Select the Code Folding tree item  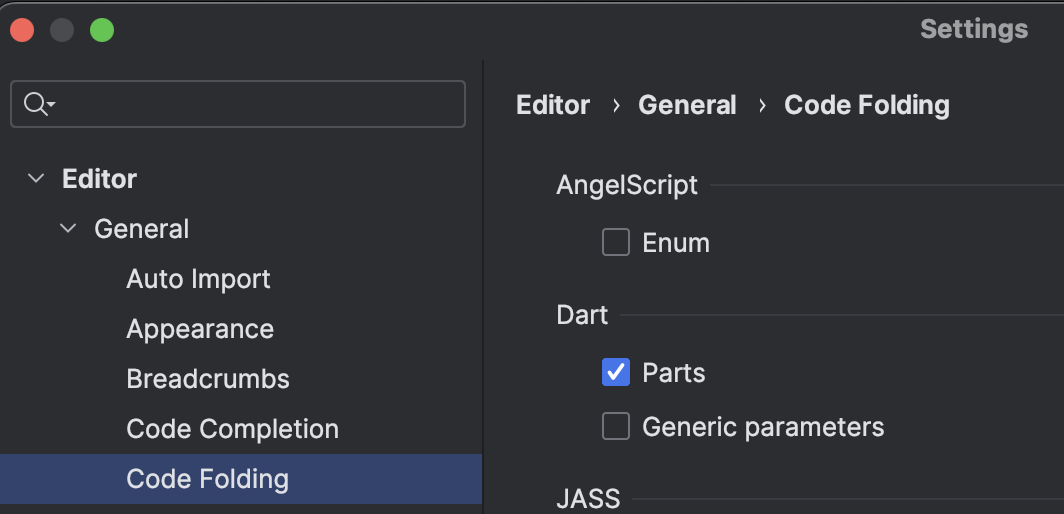pos(207,479)
